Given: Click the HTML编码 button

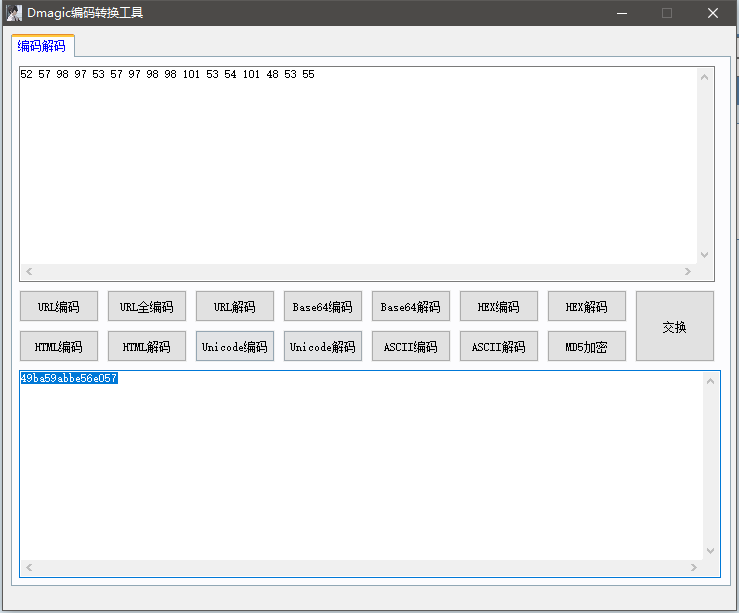Looking at the screenshot, I should [59, 346].
